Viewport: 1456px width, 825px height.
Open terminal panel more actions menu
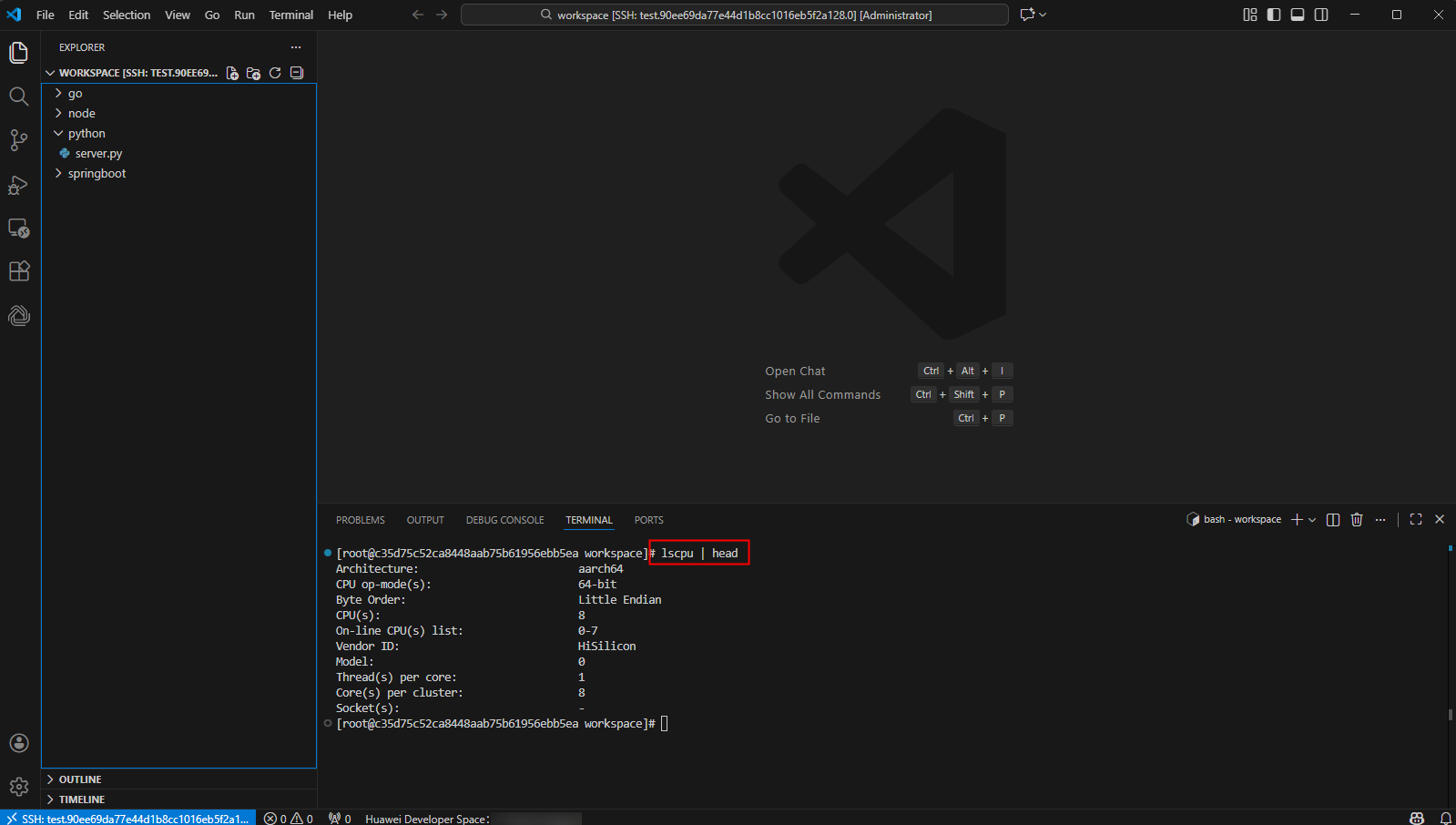[1380, 519]
